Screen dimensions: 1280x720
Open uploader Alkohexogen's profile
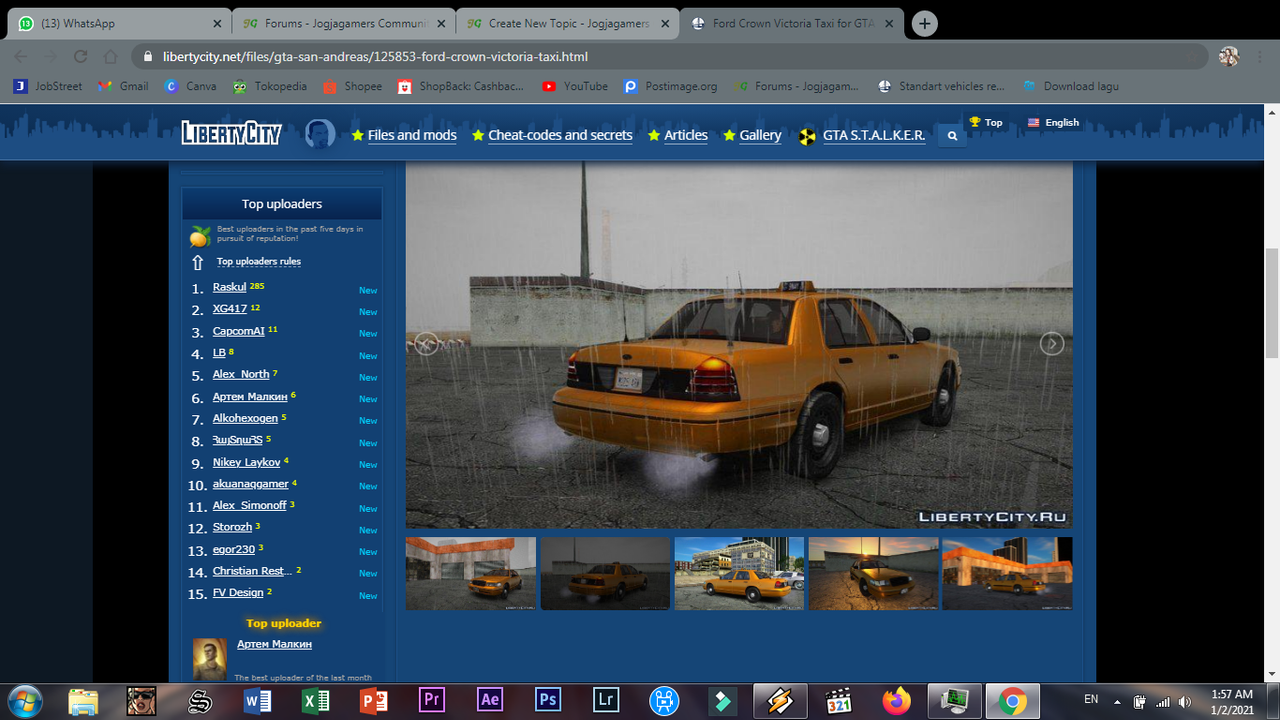[245, 418]
